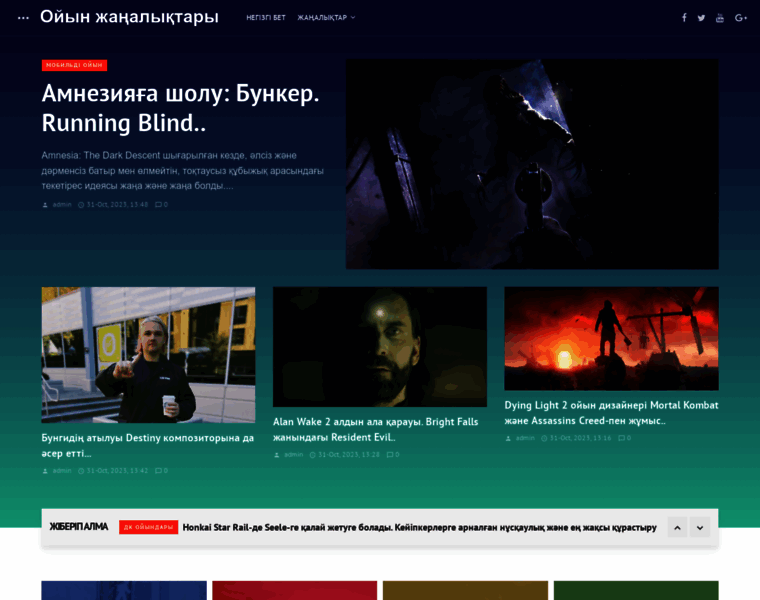This screenshot has width=760, height=600.
Task: Open the Alan Wake 2 алдын ала қарауы title
Action: pyautogui.click(x=376, y=429)
